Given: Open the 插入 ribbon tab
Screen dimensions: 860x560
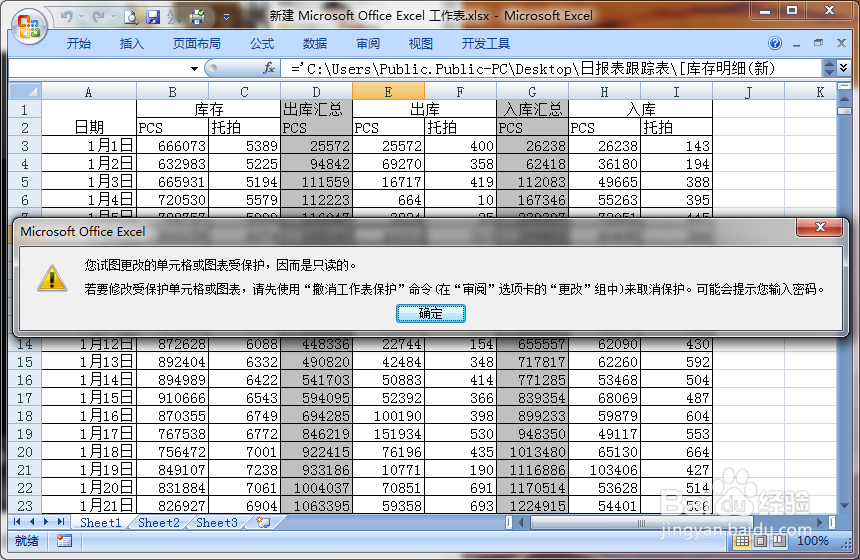Looking at the screenshot, I should click(132, 44).
